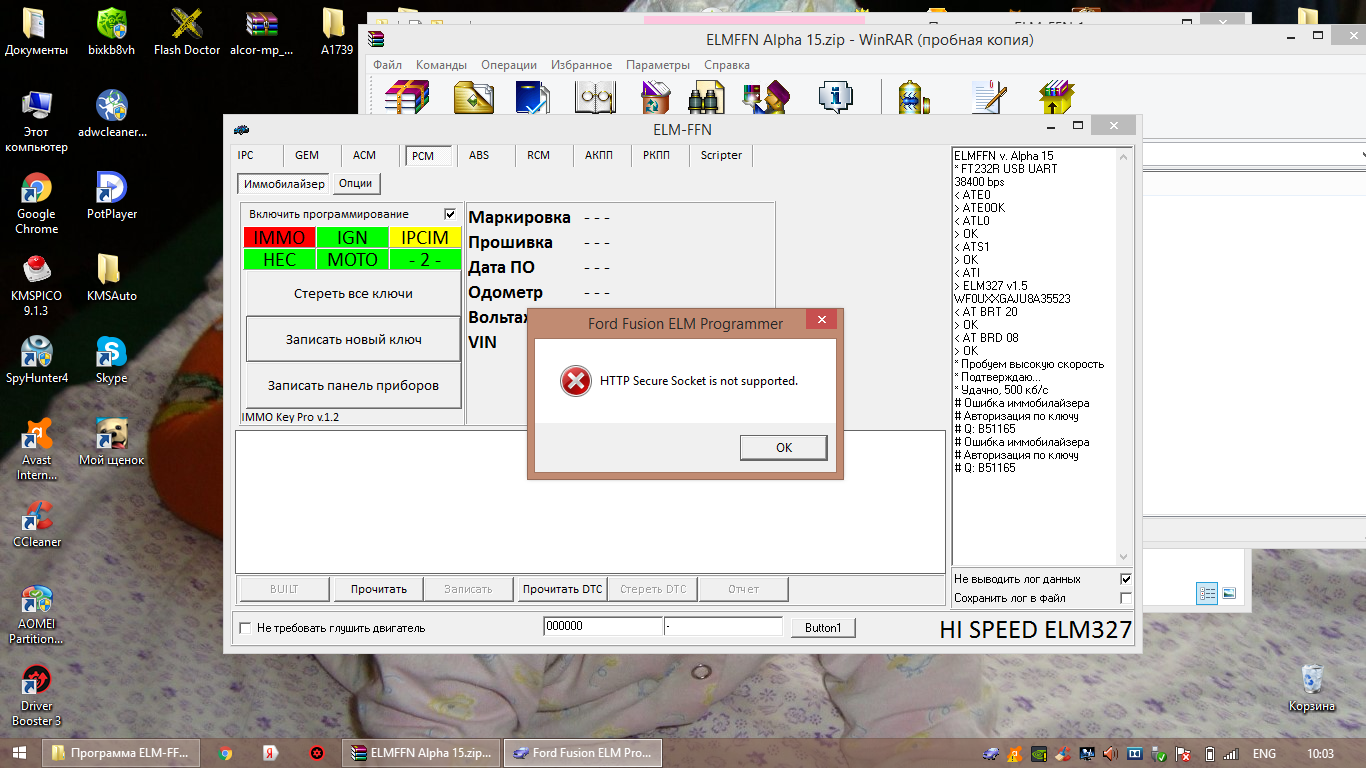Click the Прочитать DTC button
The width and height of the screenshot is (1366, 768).
(562, 589)
